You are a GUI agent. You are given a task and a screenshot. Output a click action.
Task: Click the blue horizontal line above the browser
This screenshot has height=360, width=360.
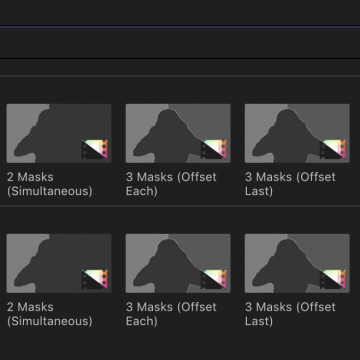pos(180,26)
